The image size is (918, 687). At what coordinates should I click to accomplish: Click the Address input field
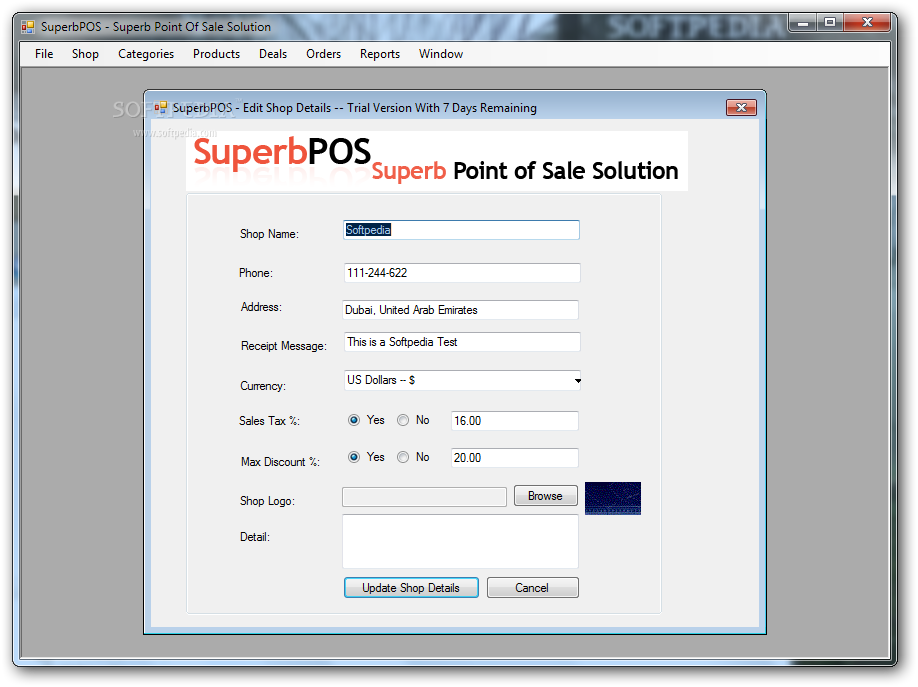click(461, 310)
